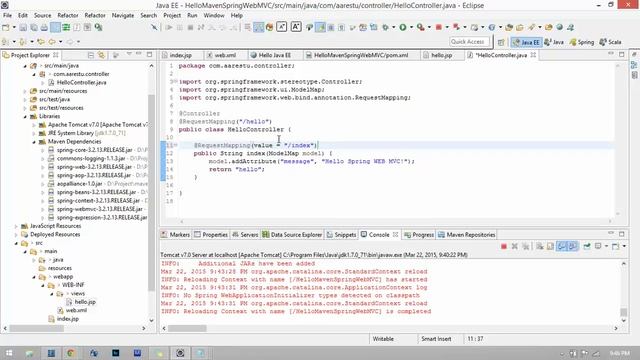Click Remove Launch X icon in console
The width and height of the screenshot is (640, 360).
pyautogui.click(x=515, y=246)
